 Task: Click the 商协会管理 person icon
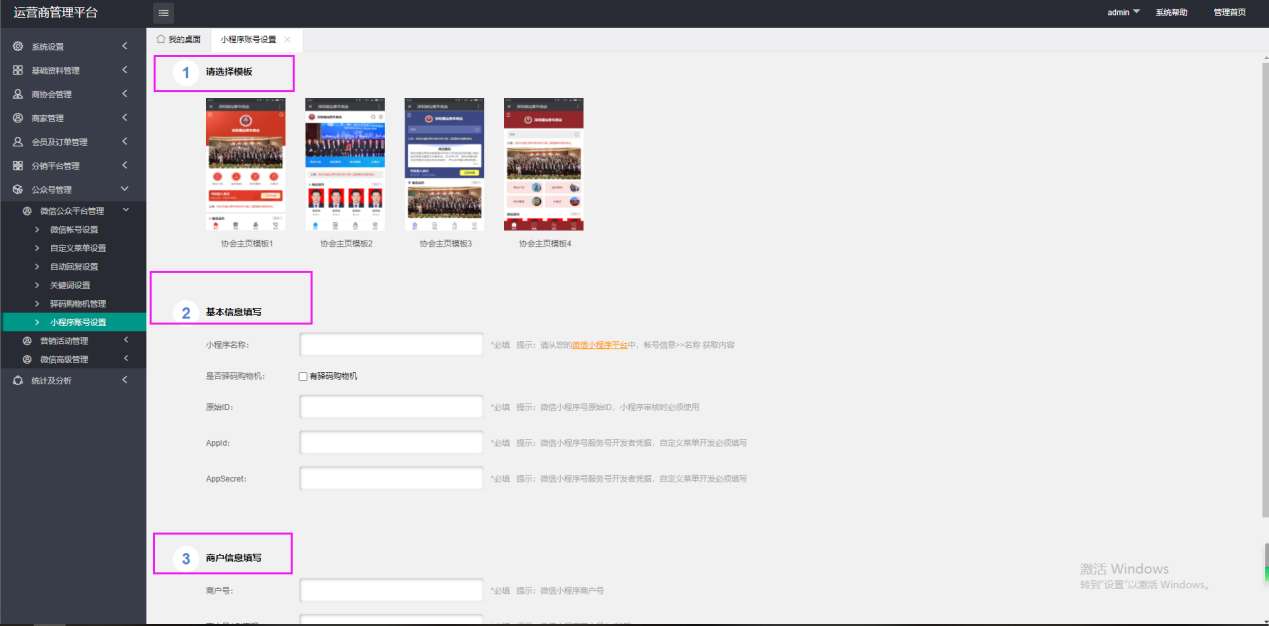pos(18,94)
